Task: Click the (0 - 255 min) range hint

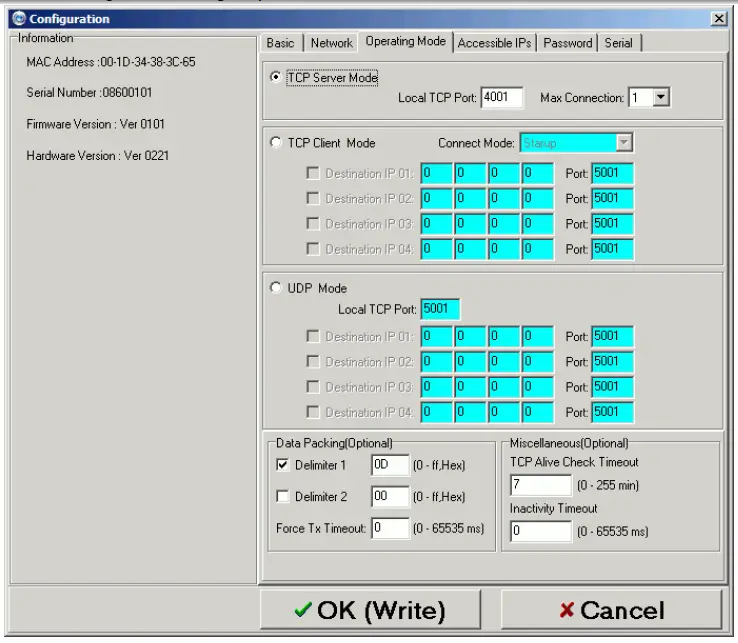Action: click(608, 485)
